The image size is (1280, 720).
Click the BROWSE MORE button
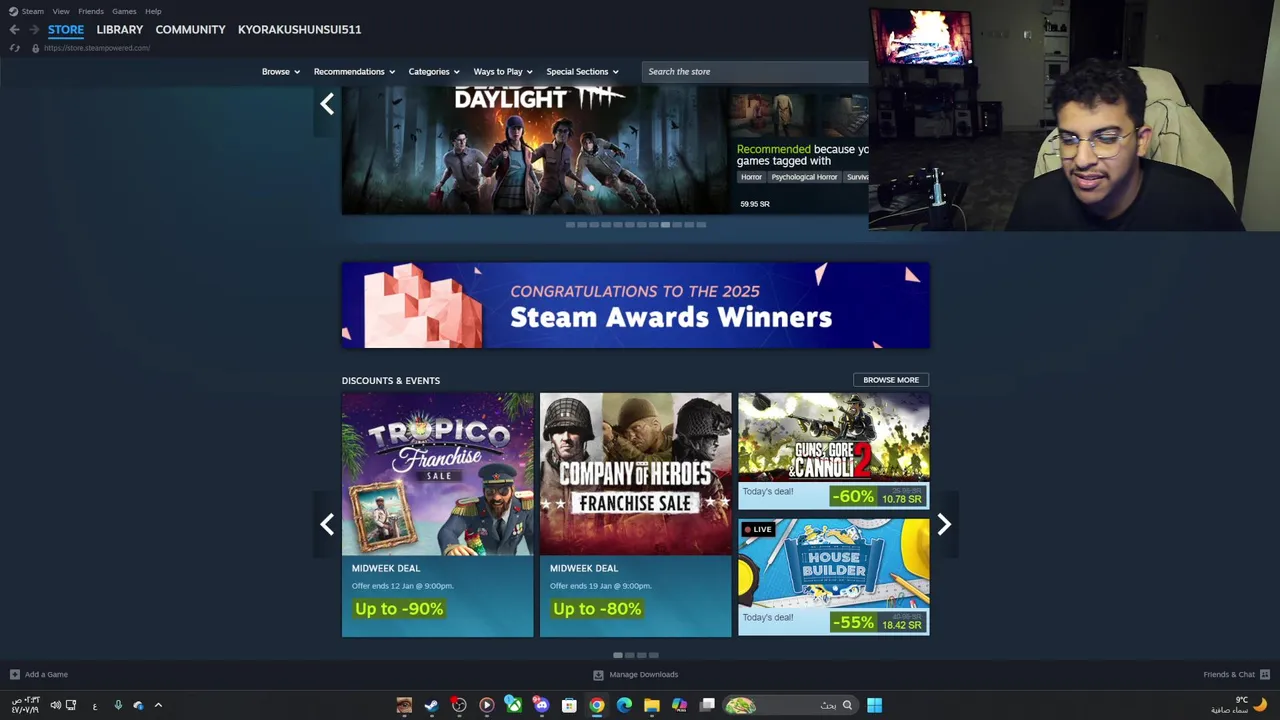[x=891, y=380]
